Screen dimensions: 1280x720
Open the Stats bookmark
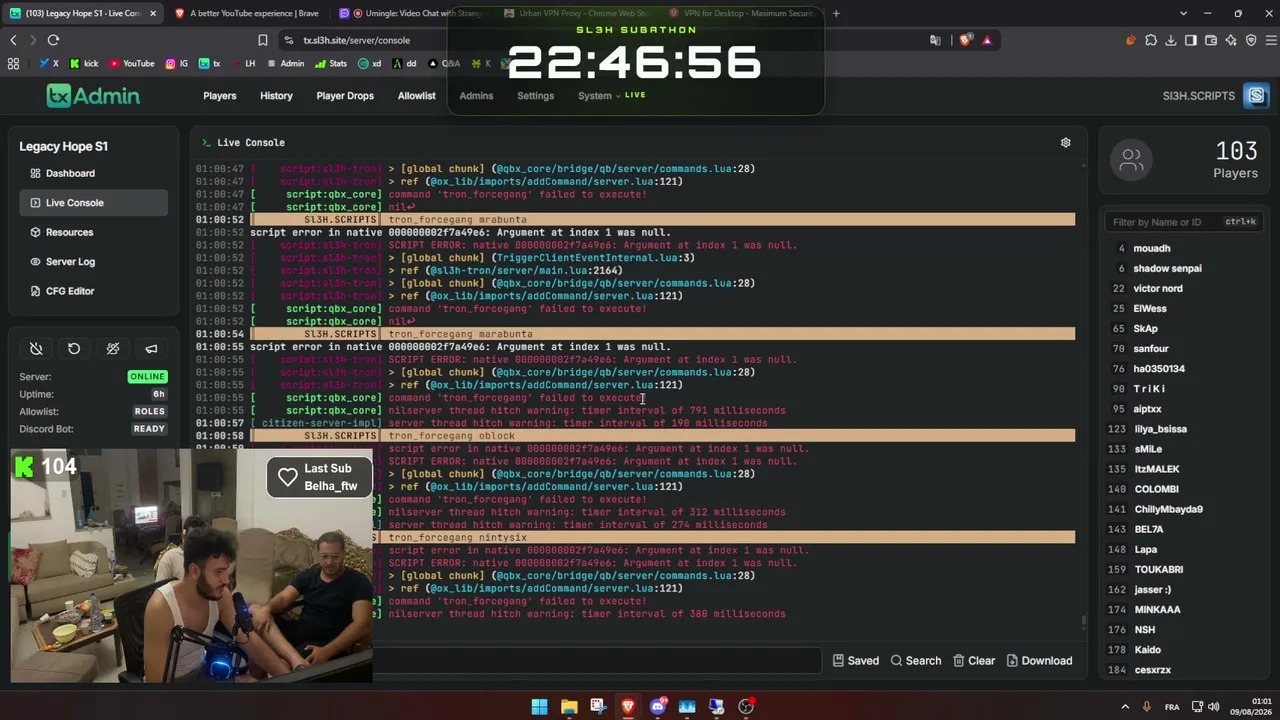(x=330, y=63)
